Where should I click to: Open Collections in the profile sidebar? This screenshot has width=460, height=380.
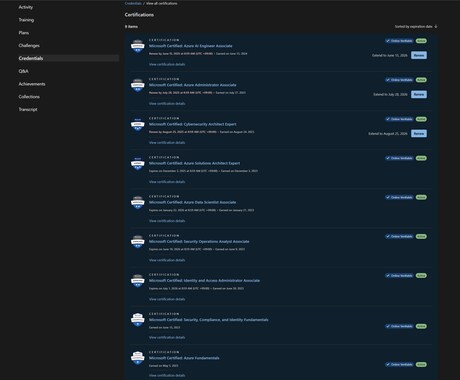click(x=29, y=97)
